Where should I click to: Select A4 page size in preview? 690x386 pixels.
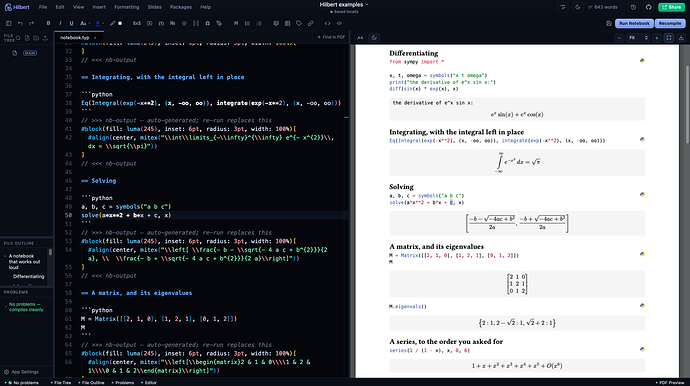(360, 38)
